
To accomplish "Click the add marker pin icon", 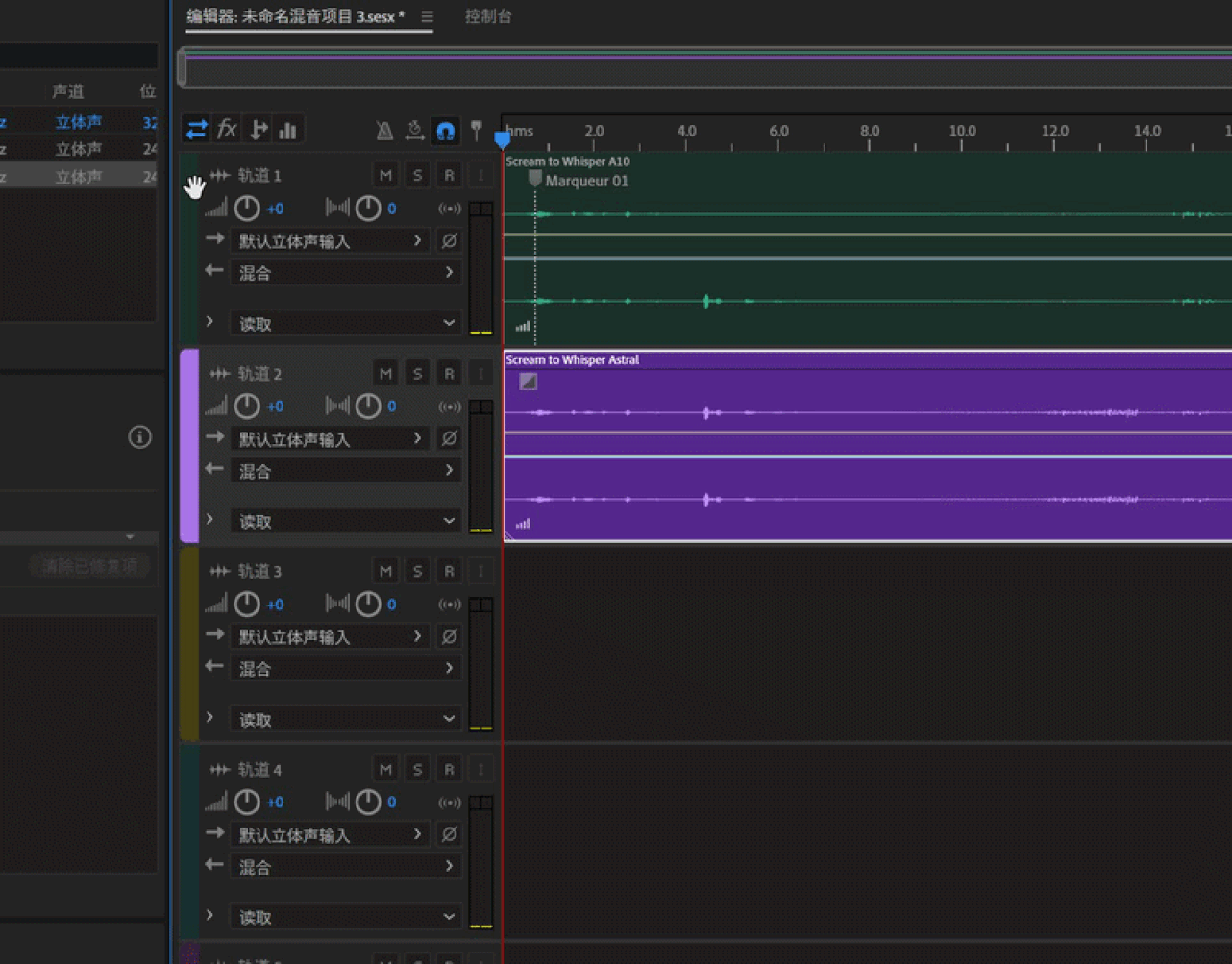I will [476, 130].
